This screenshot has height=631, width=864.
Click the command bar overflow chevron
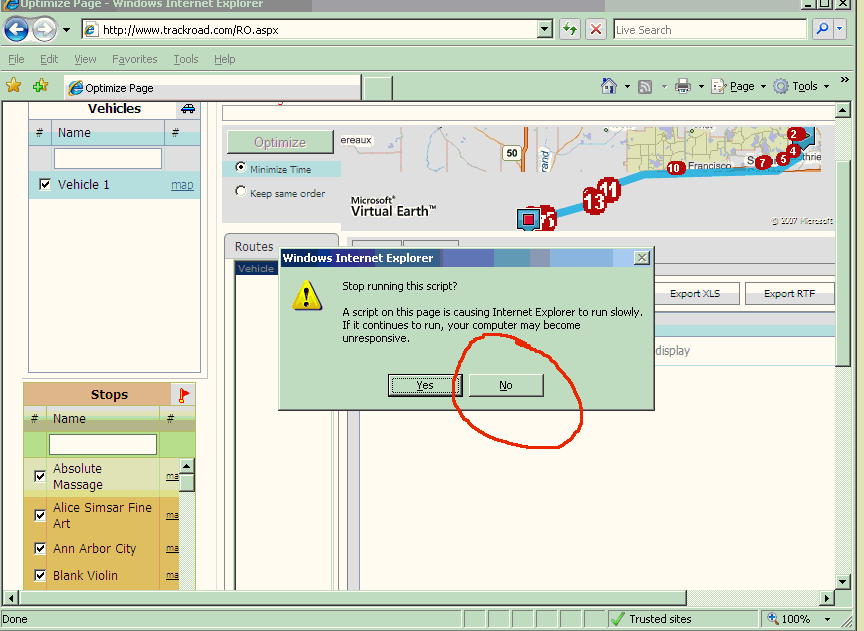point(845,80)
